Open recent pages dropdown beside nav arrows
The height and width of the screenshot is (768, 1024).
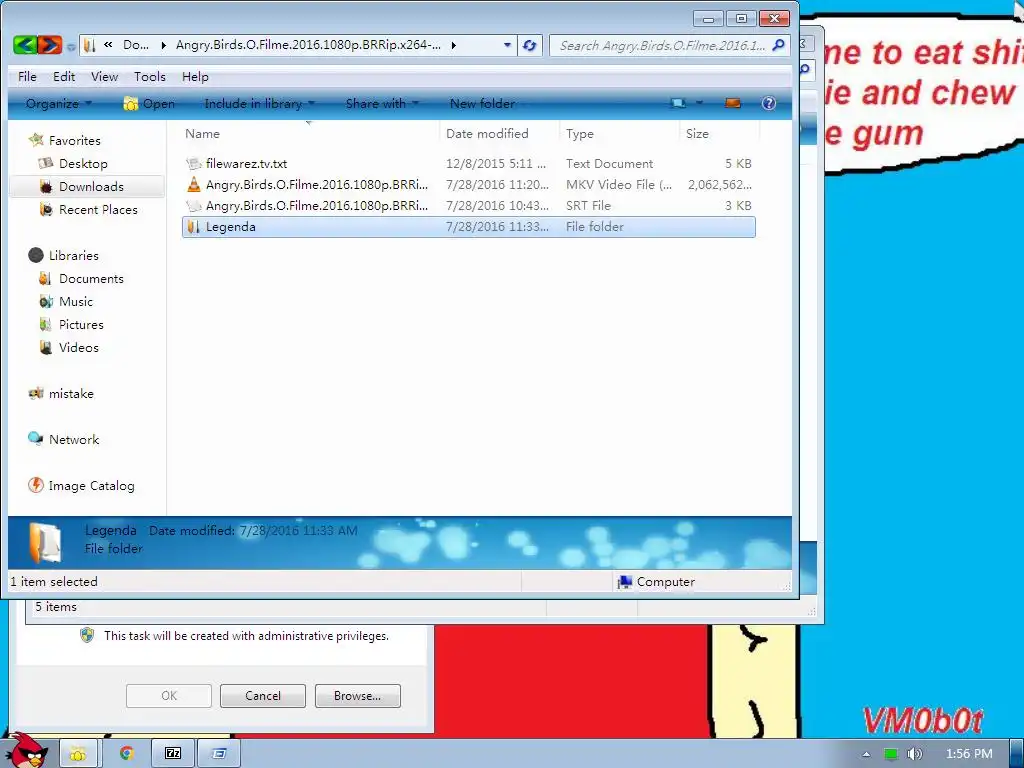(x=71, y=46)
